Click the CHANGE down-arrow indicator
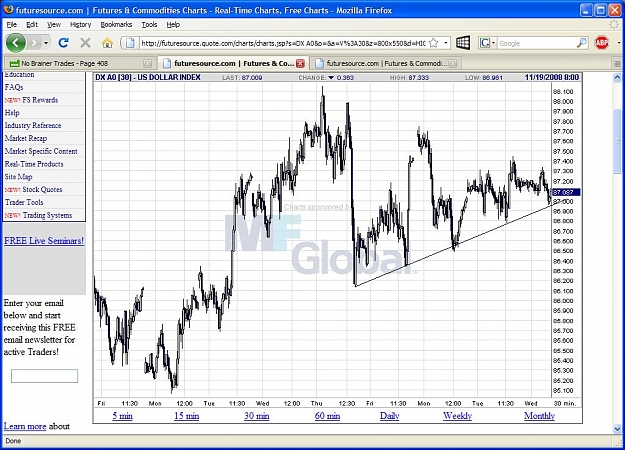The image size is (625, 450). (x=331, y=78)
